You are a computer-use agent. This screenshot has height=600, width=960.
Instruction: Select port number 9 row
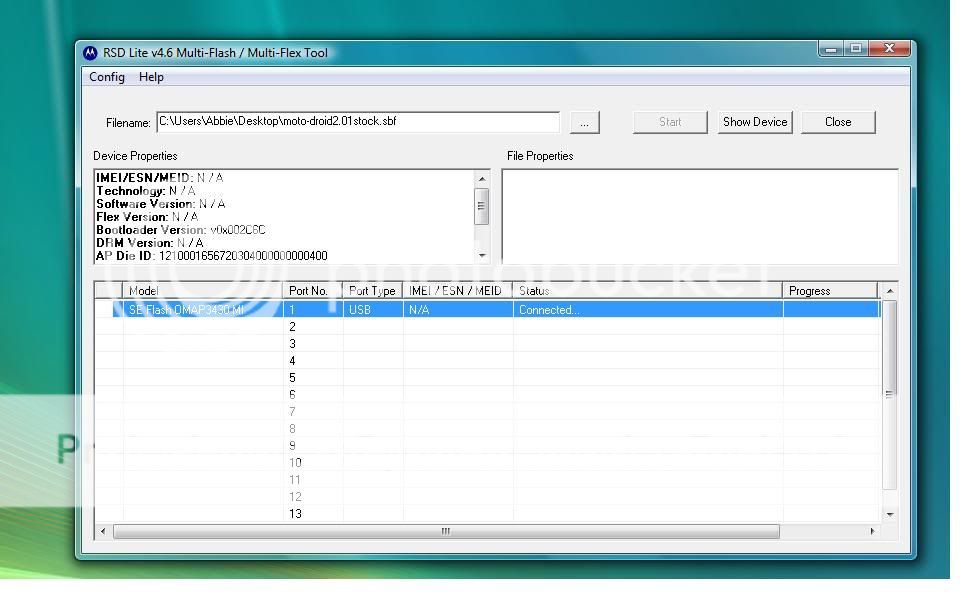(488, 446)
